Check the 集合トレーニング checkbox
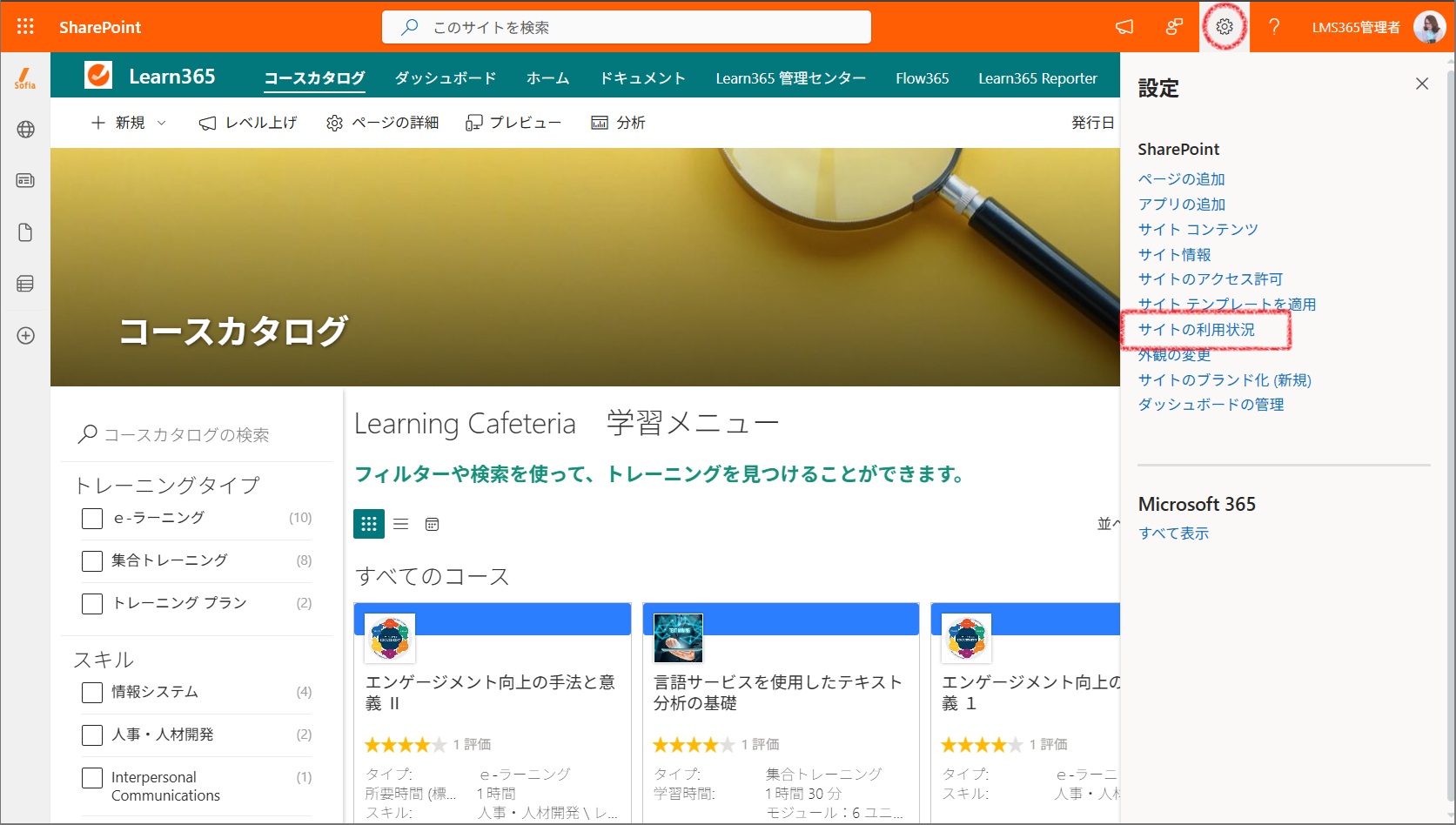The image size is (1456, 825). tap(92, 561)
